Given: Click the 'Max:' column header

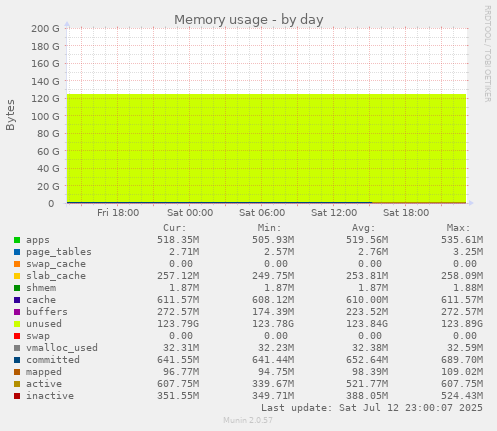Looking at the screenshot, I should pyautogui.click(x=458, y=228).
